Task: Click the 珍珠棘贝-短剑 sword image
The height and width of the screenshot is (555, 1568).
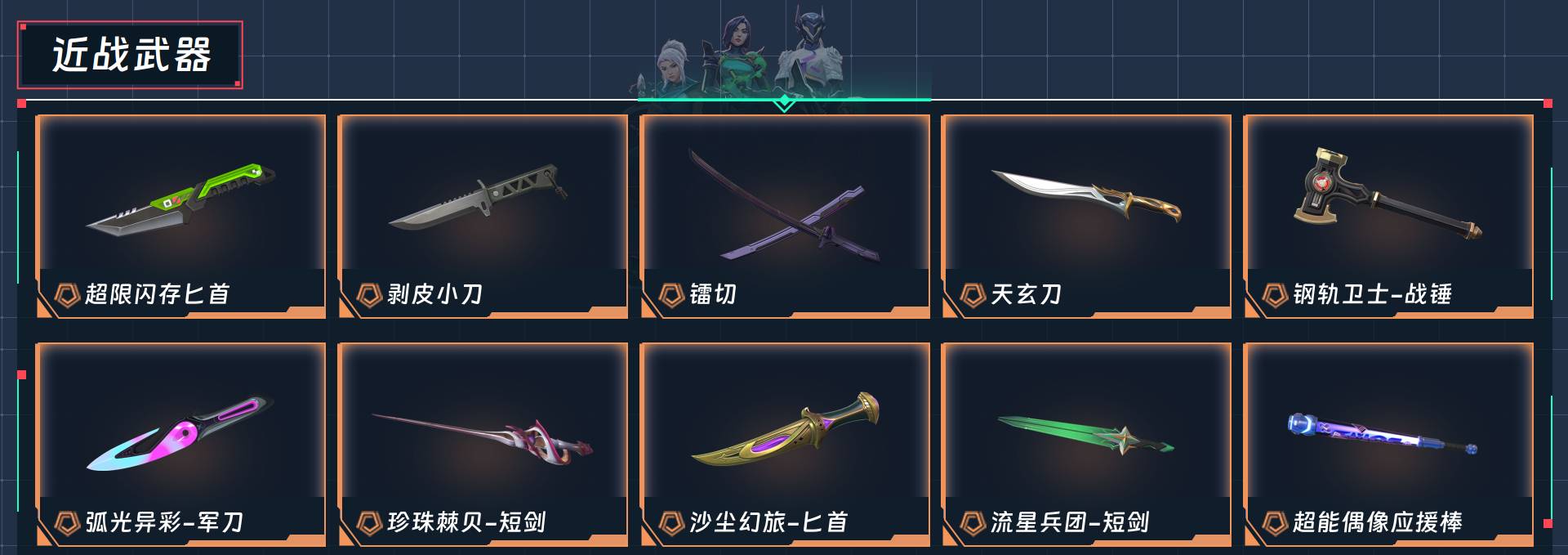Action: (x=482, y=440)
